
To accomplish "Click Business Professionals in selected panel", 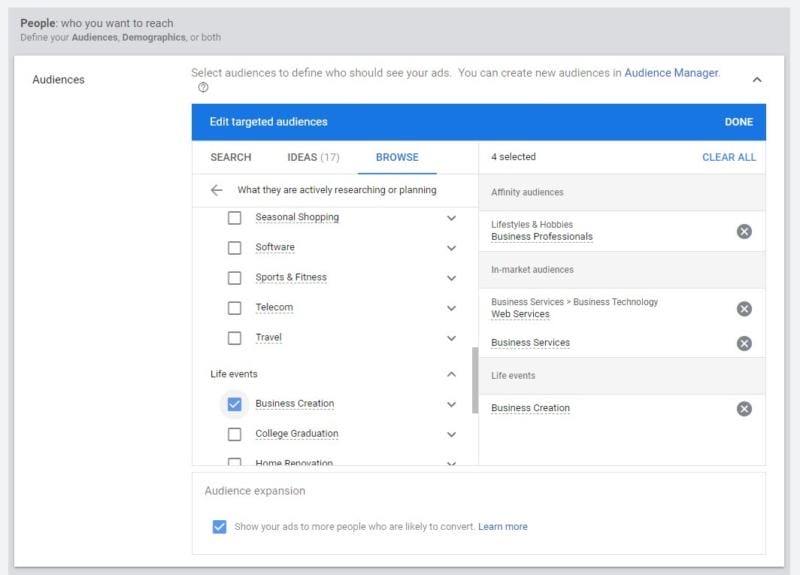I will 542,237.
